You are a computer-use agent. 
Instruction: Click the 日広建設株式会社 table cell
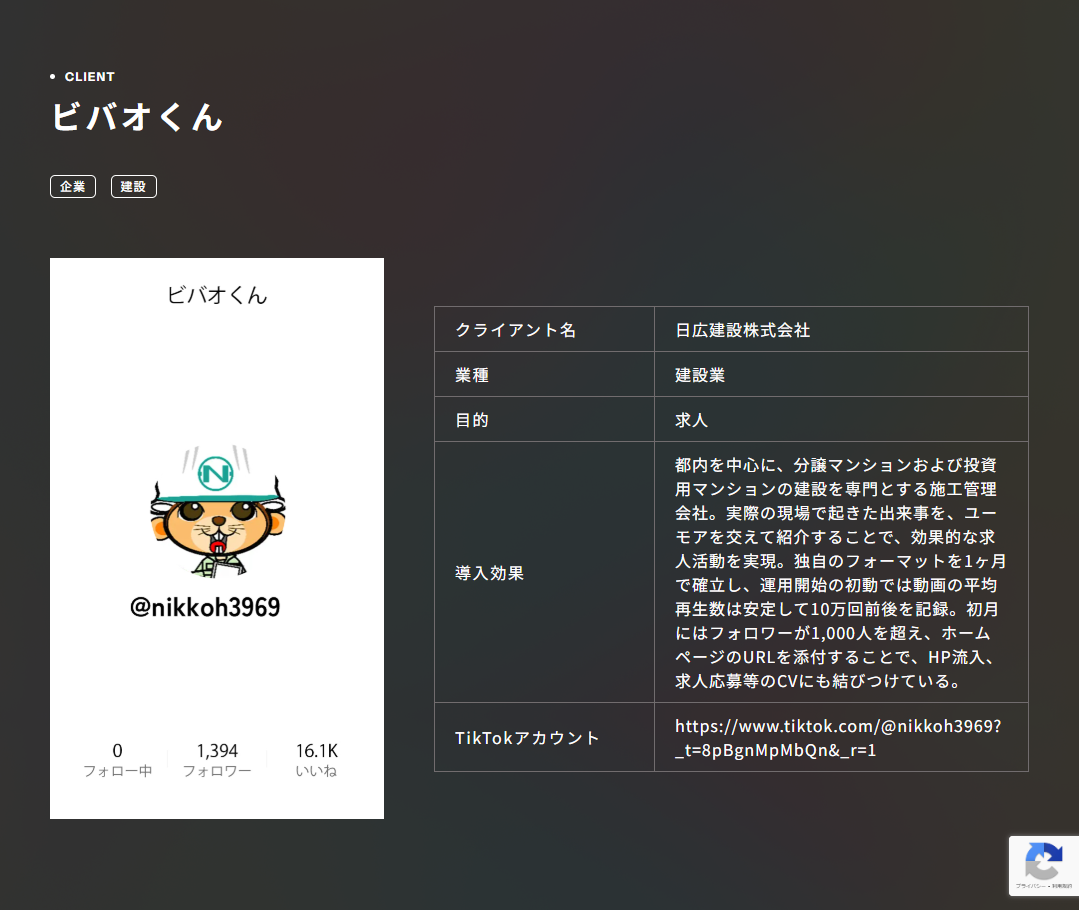[742, 328]
